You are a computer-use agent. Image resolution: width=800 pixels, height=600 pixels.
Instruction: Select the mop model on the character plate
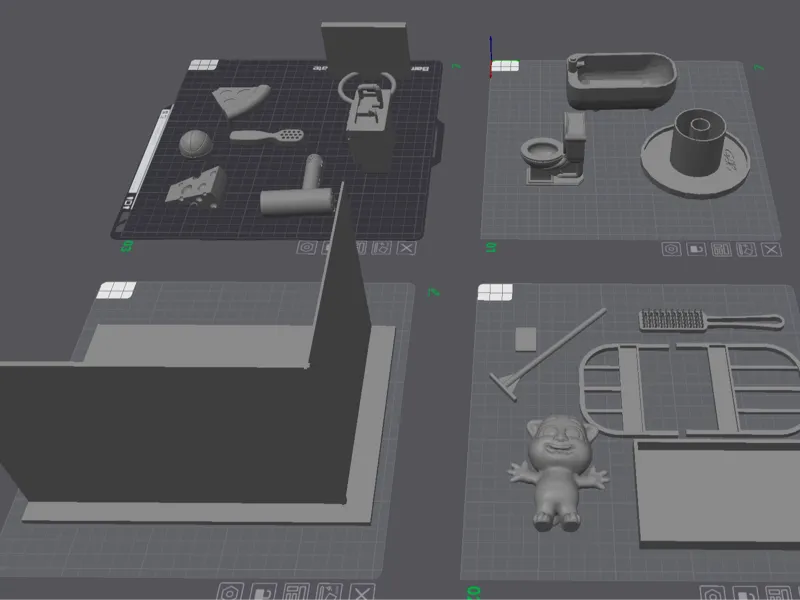548,354
